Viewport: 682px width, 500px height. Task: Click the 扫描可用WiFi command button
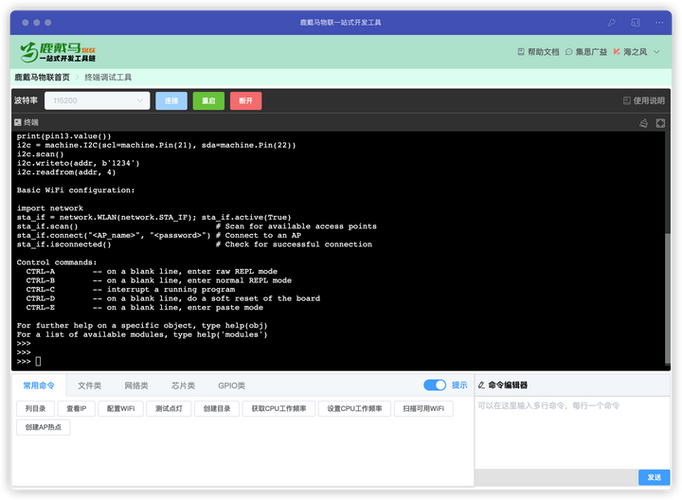[x=424, y=408]
